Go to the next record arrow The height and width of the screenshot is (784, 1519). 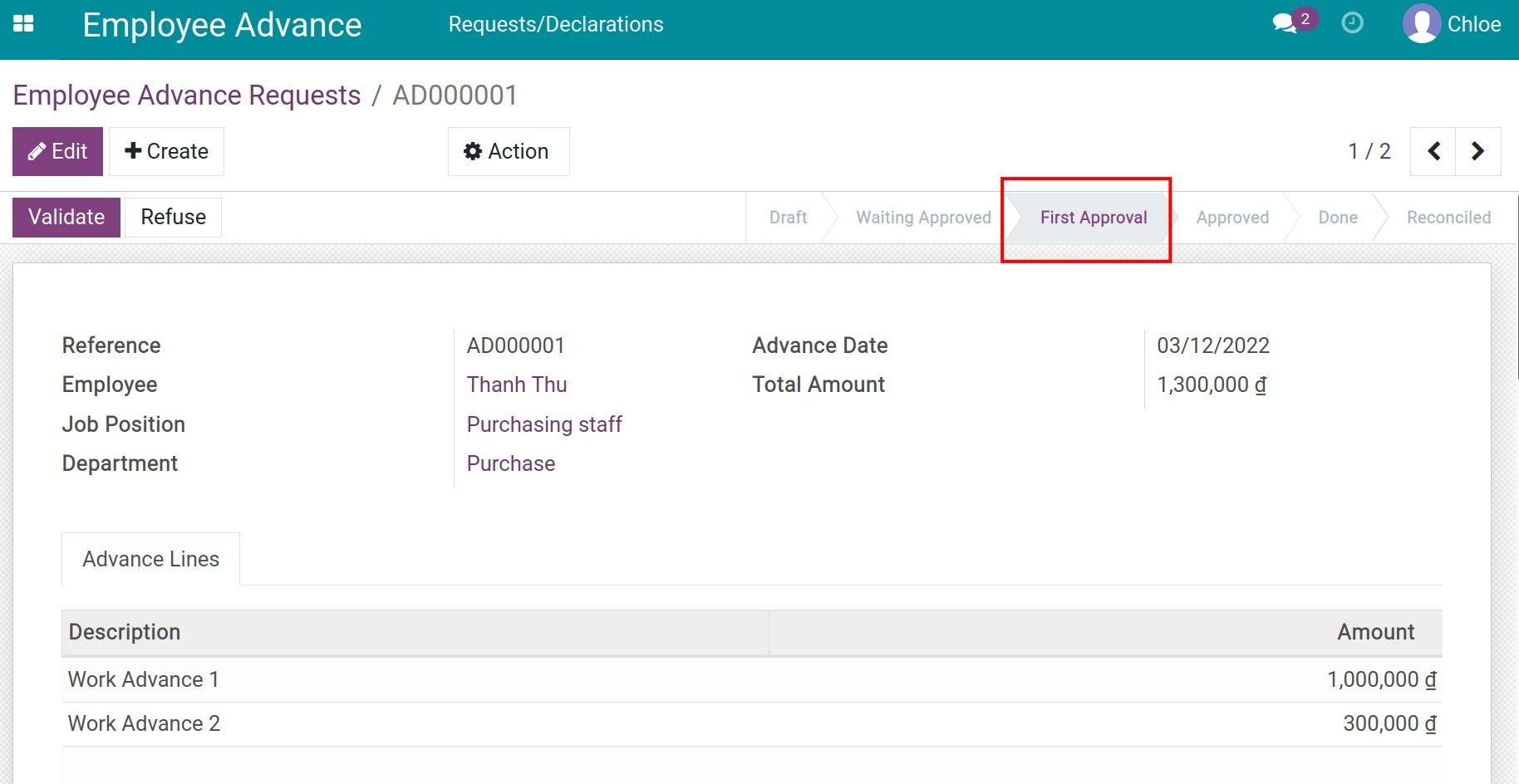[1477, 151]
